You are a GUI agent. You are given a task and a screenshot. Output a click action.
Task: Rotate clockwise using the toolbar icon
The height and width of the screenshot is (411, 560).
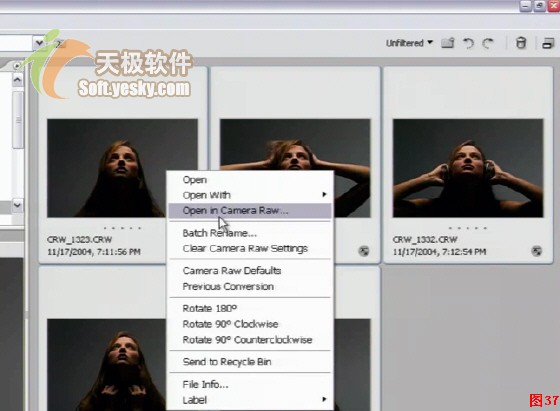point(488,43)
